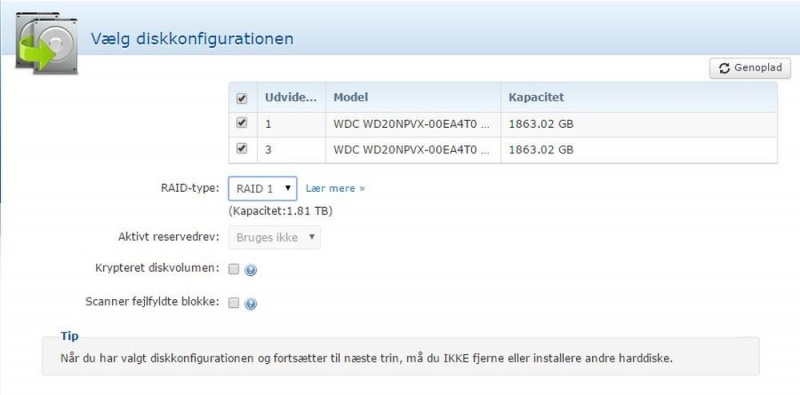Click the Tip heading
This screenshot has height=395, width=800.
(x=69, y=336)
